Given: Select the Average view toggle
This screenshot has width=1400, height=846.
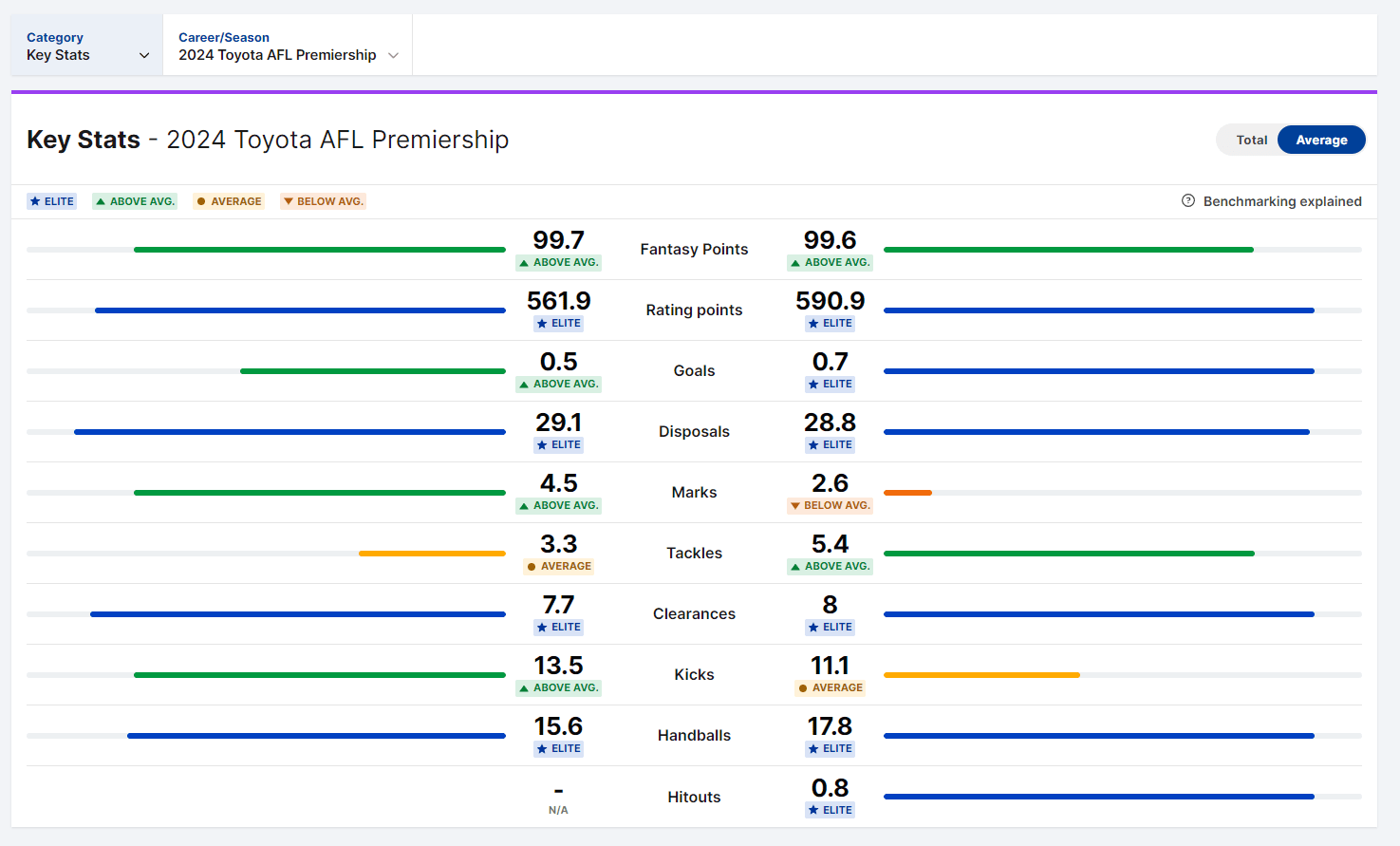Looking at the screenshot, I should click(1321, 140).
